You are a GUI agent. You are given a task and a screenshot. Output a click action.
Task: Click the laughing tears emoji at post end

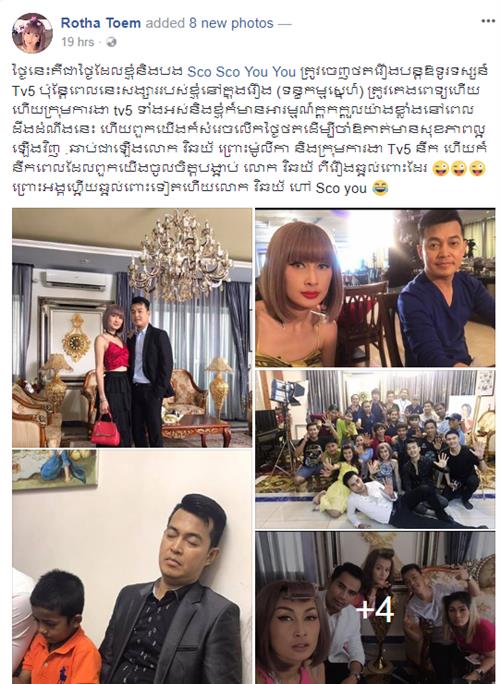click(x=380, y=188)
